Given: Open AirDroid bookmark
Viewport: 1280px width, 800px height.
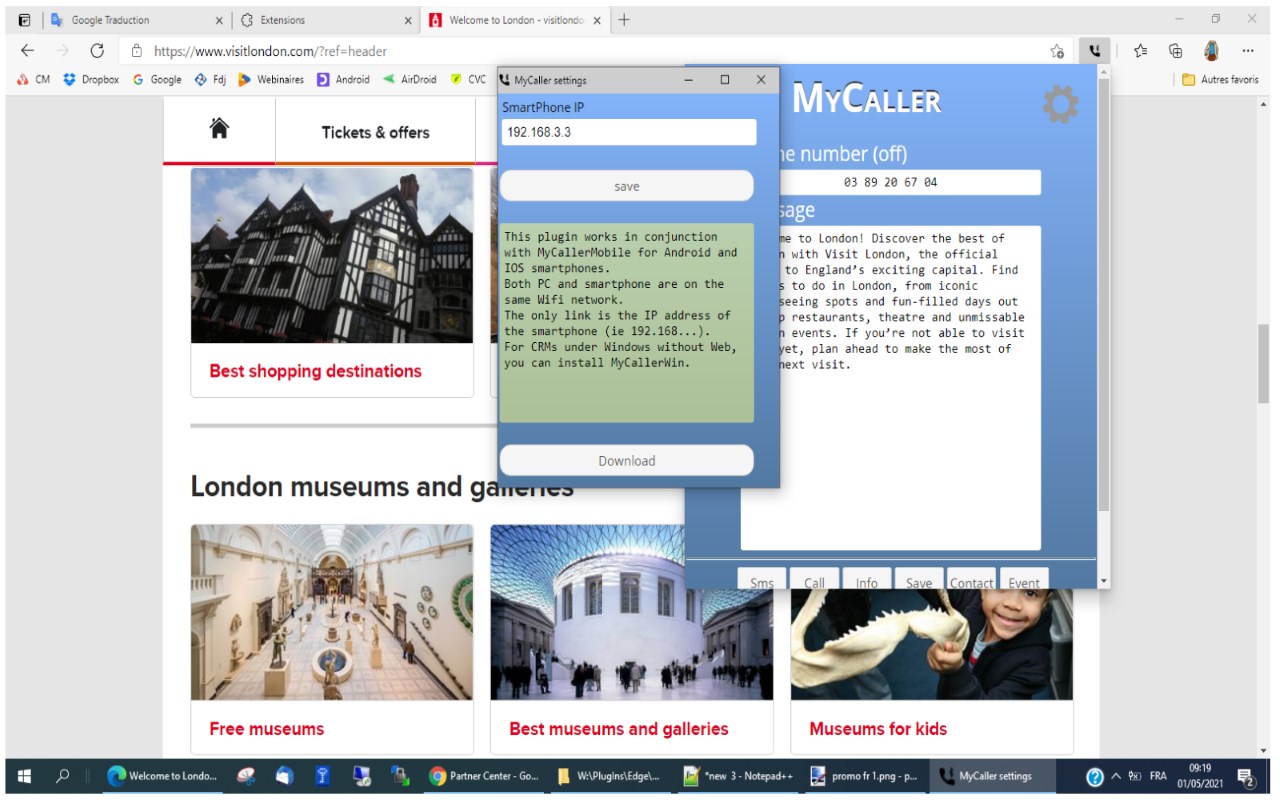Looking at the screenshot, I should coord(409,80).
